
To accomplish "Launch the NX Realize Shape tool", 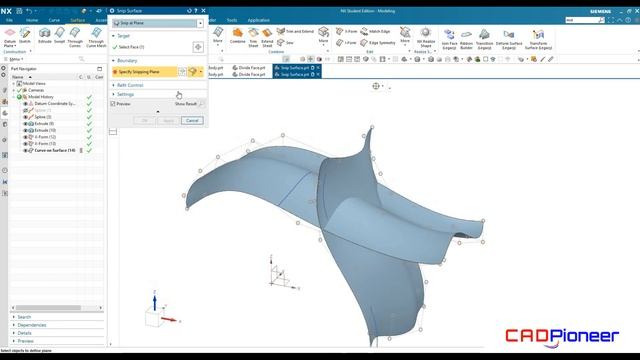I will [x=426, y=37].
